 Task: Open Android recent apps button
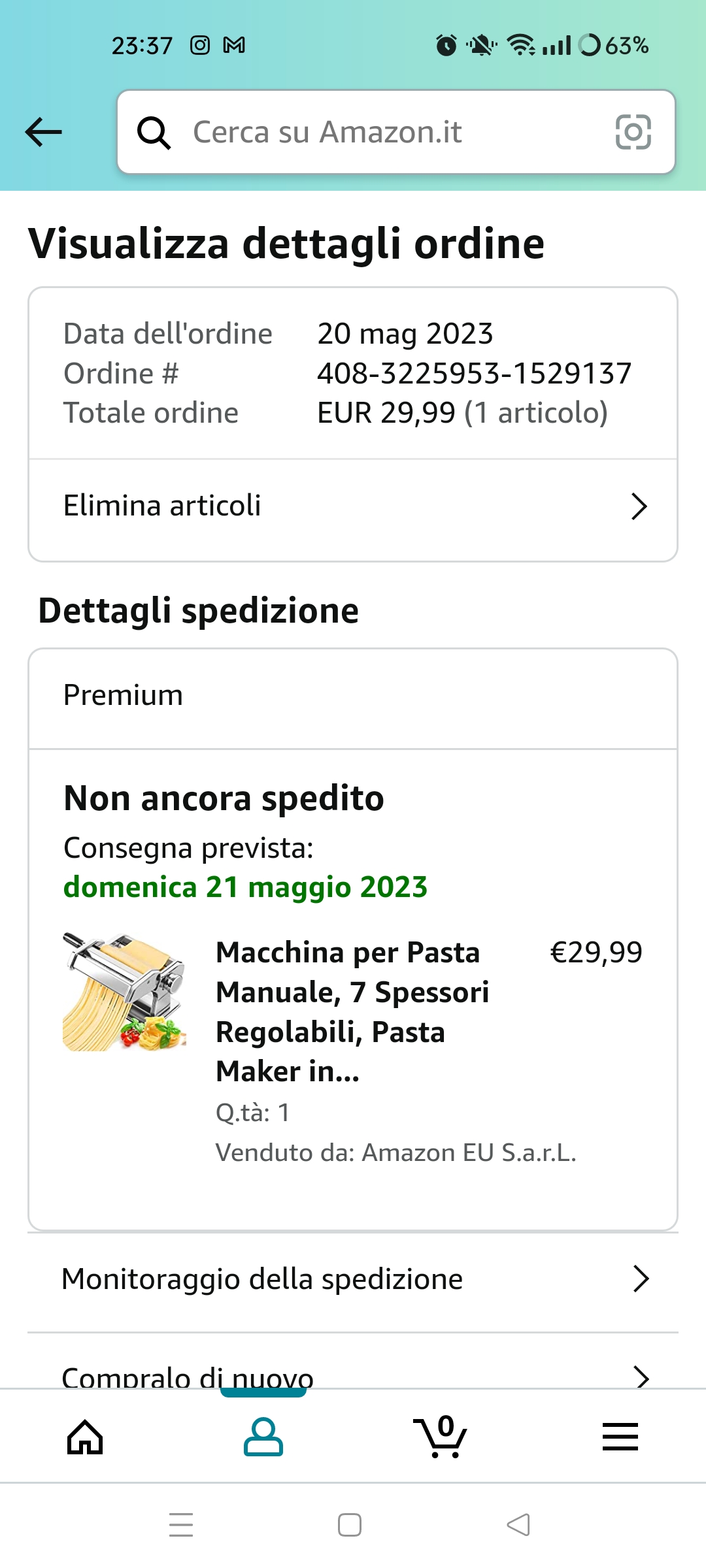(x=181, y=1525)
